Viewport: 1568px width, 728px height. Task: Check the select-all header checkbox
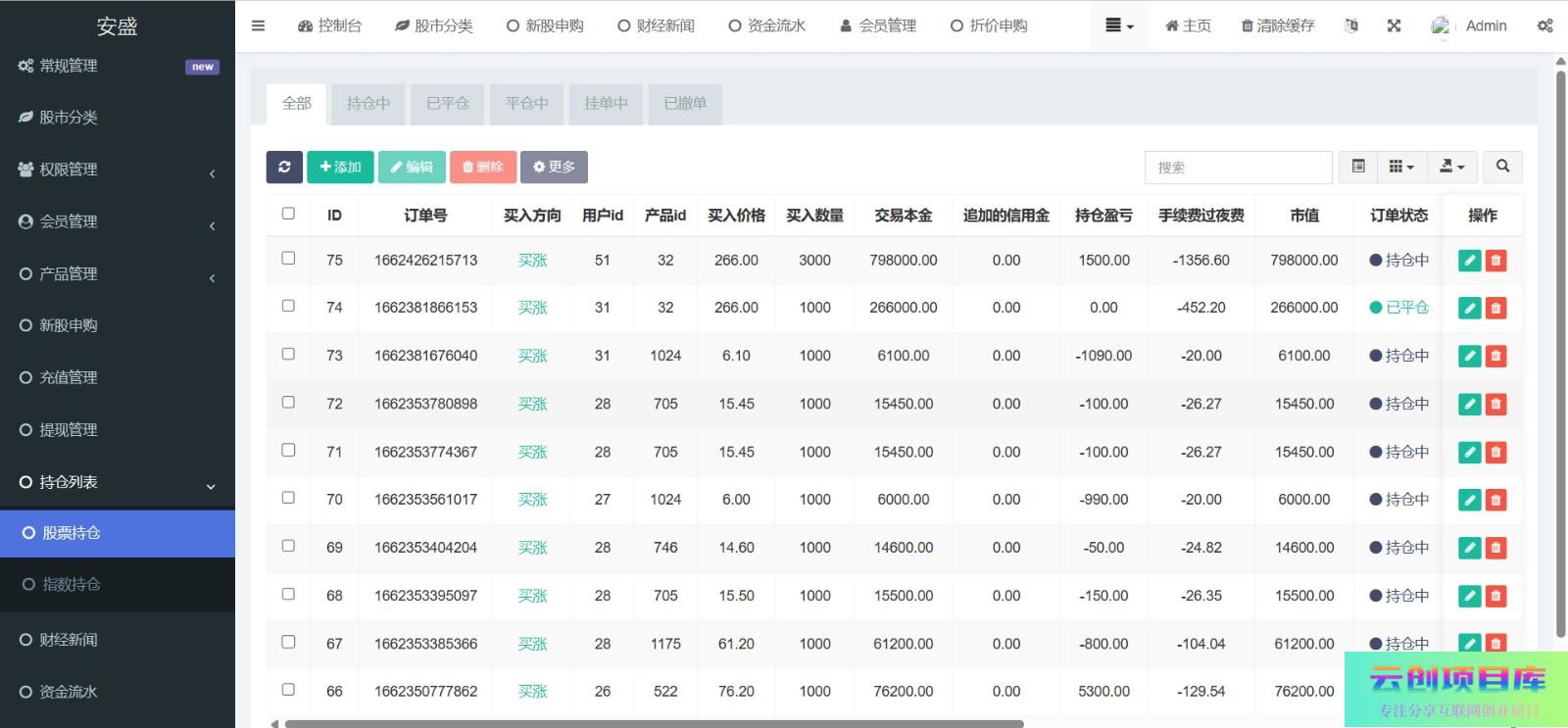pyautogui.click(x=288, y=214)
